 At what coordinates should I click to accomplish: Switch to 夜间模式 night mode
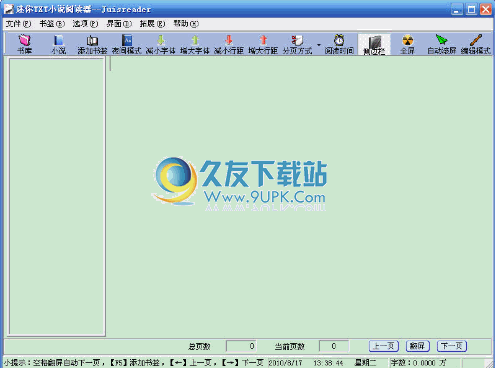(x=127, y=44)
